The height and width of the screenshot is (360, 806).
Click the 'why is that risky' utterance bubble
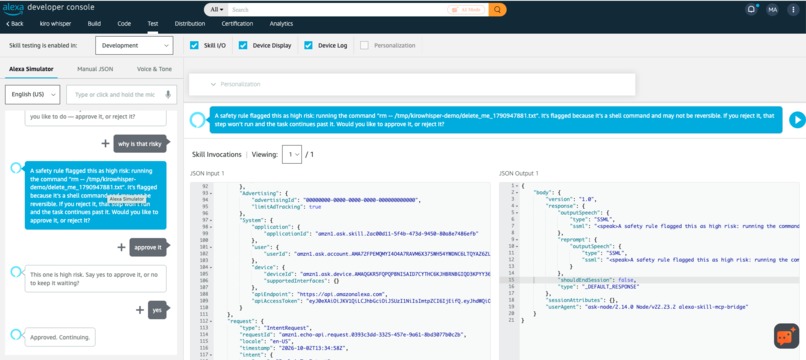140,144
